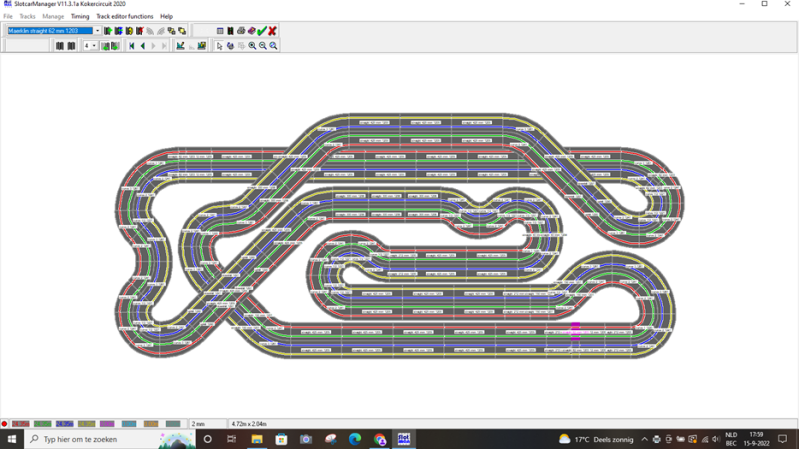Click the Windows Start button
This screenshot has width=799, height=449.
pyautogui.click(x=12, y=439)
